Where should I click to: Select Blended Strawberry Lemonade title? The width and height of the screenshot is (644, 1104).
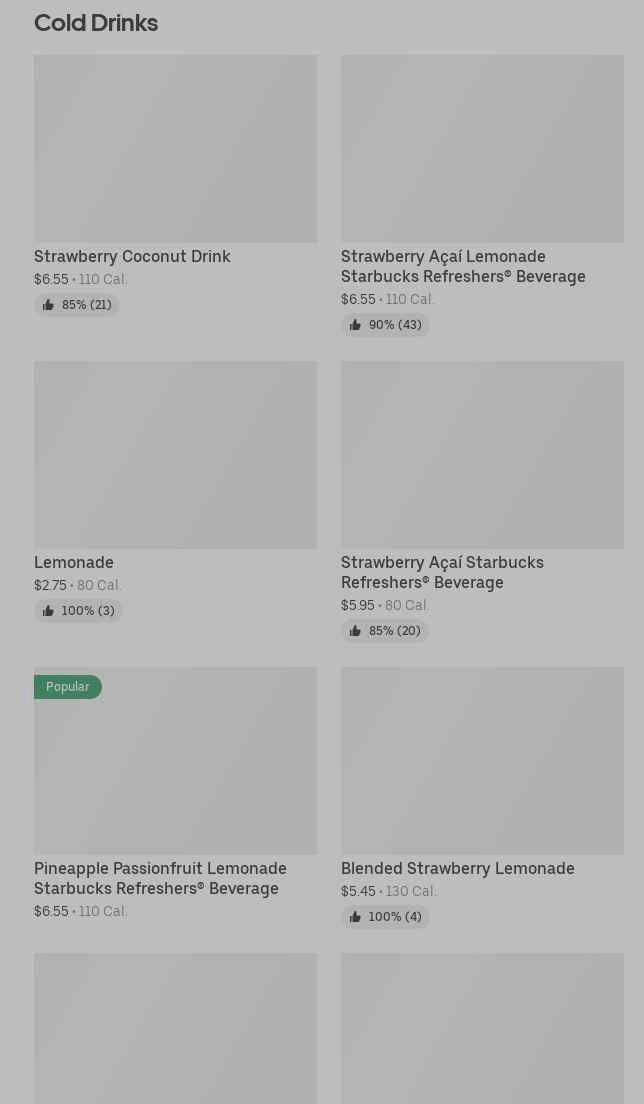[x=457, y=868]
